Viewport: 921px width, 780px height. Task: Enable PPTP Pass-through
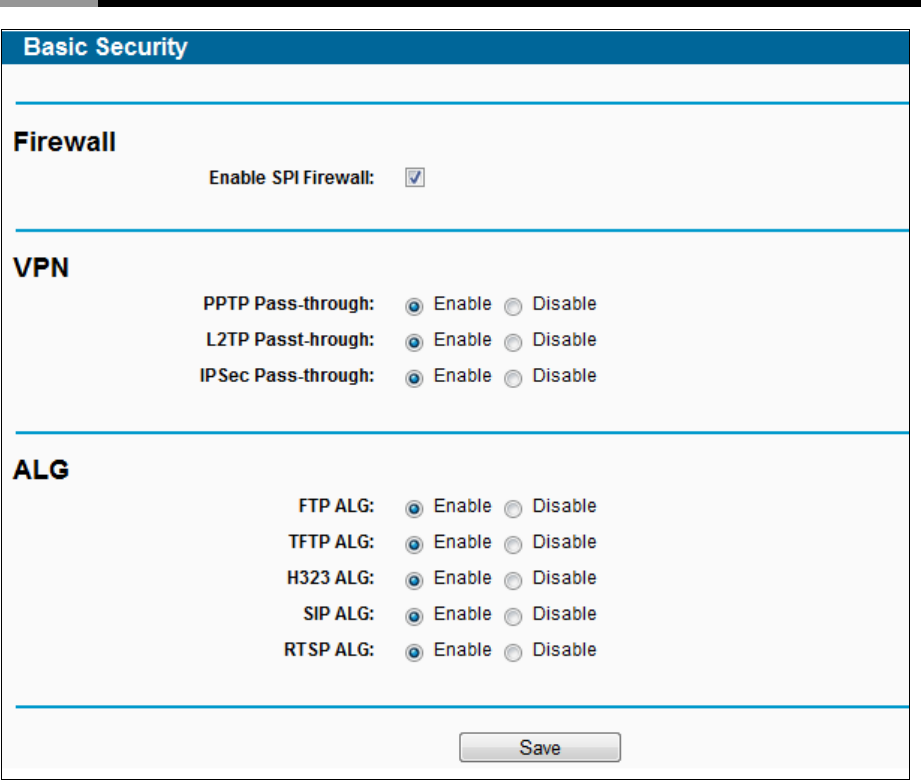414,307
